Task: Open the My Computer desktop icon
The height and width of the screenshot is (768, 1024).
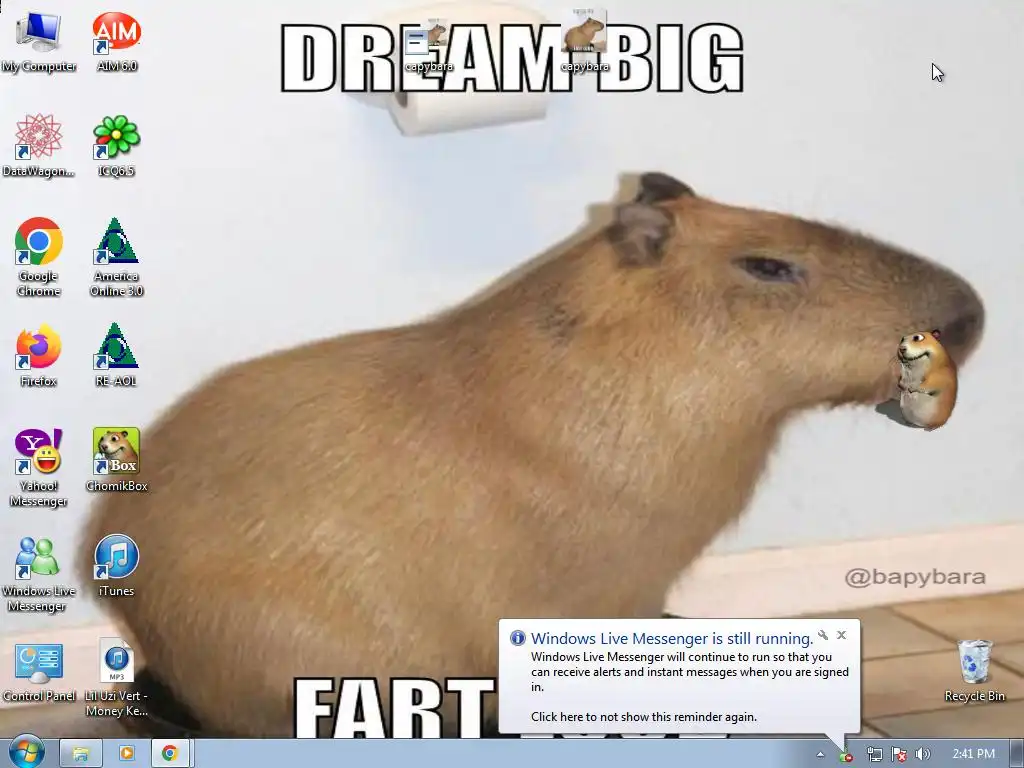Action: pos(39,41)
